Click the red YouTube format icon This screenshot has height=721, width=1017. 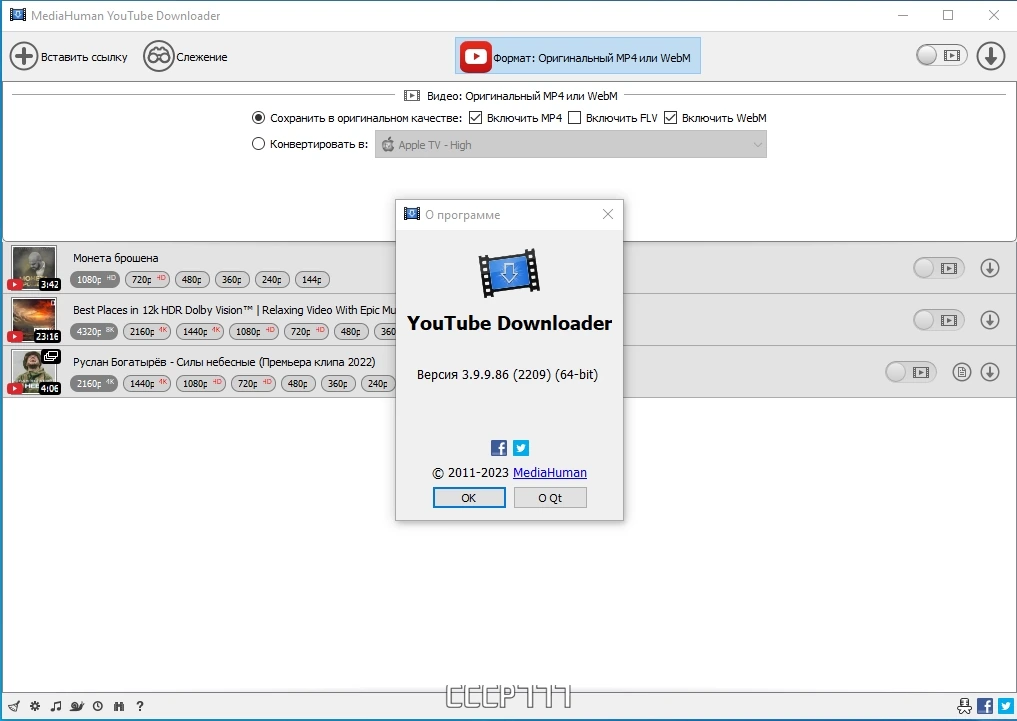coord(475,56)
